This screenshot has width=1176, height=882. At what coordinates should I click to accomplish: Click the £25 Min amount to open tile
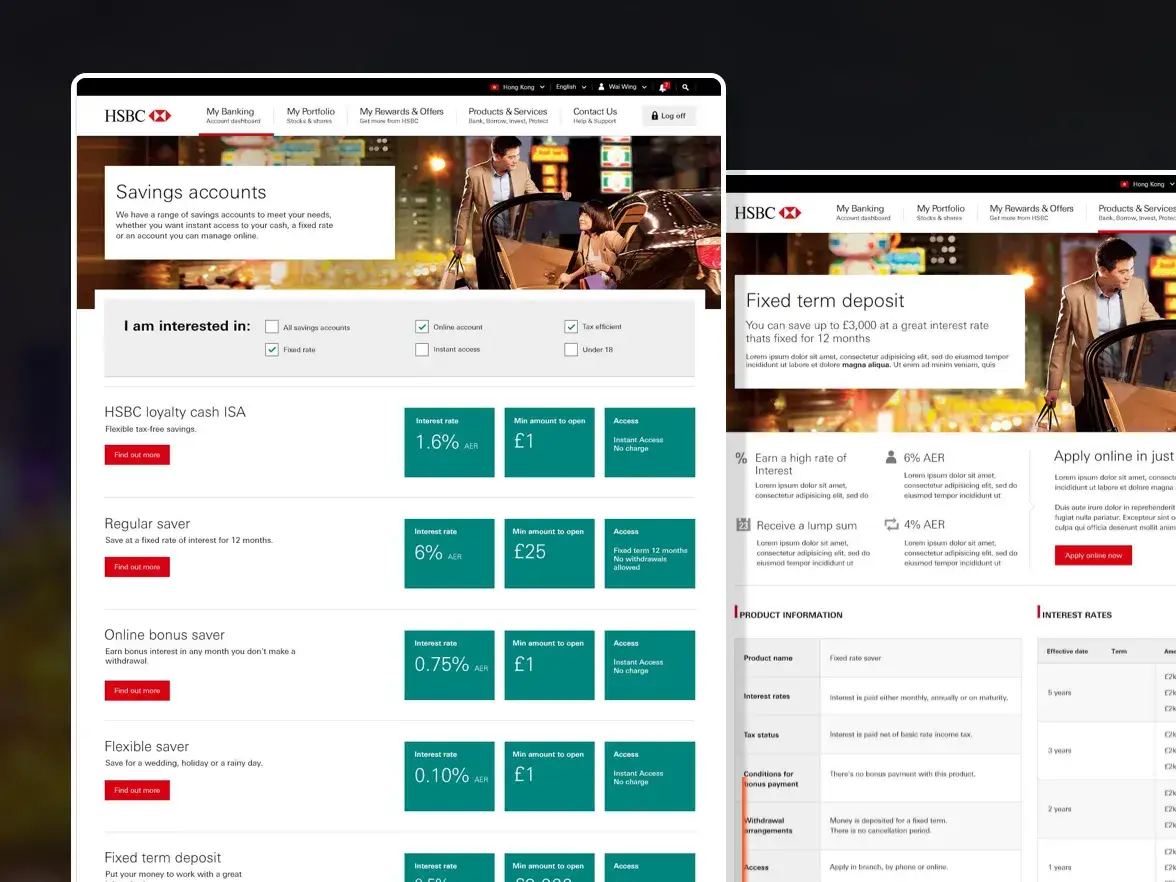coord(549,554)
